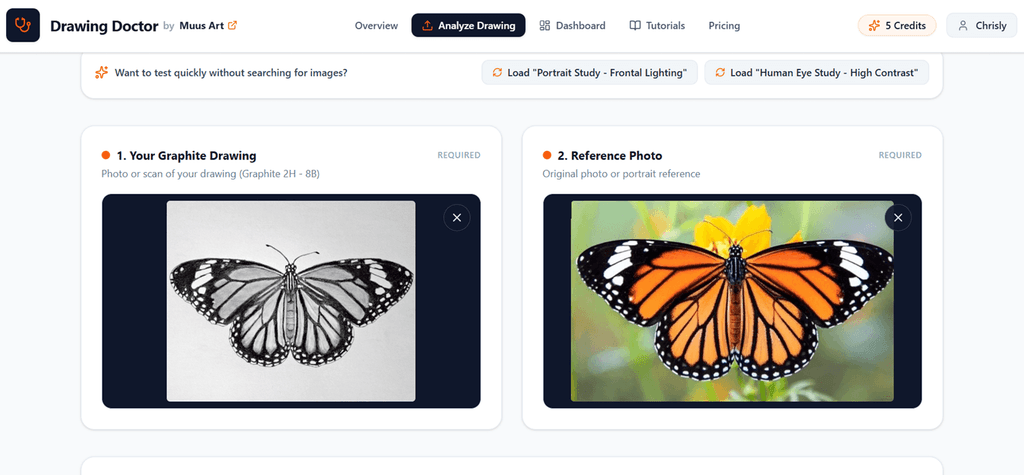Click REQUIRED label on Reference Photo card

pos(900,156)
